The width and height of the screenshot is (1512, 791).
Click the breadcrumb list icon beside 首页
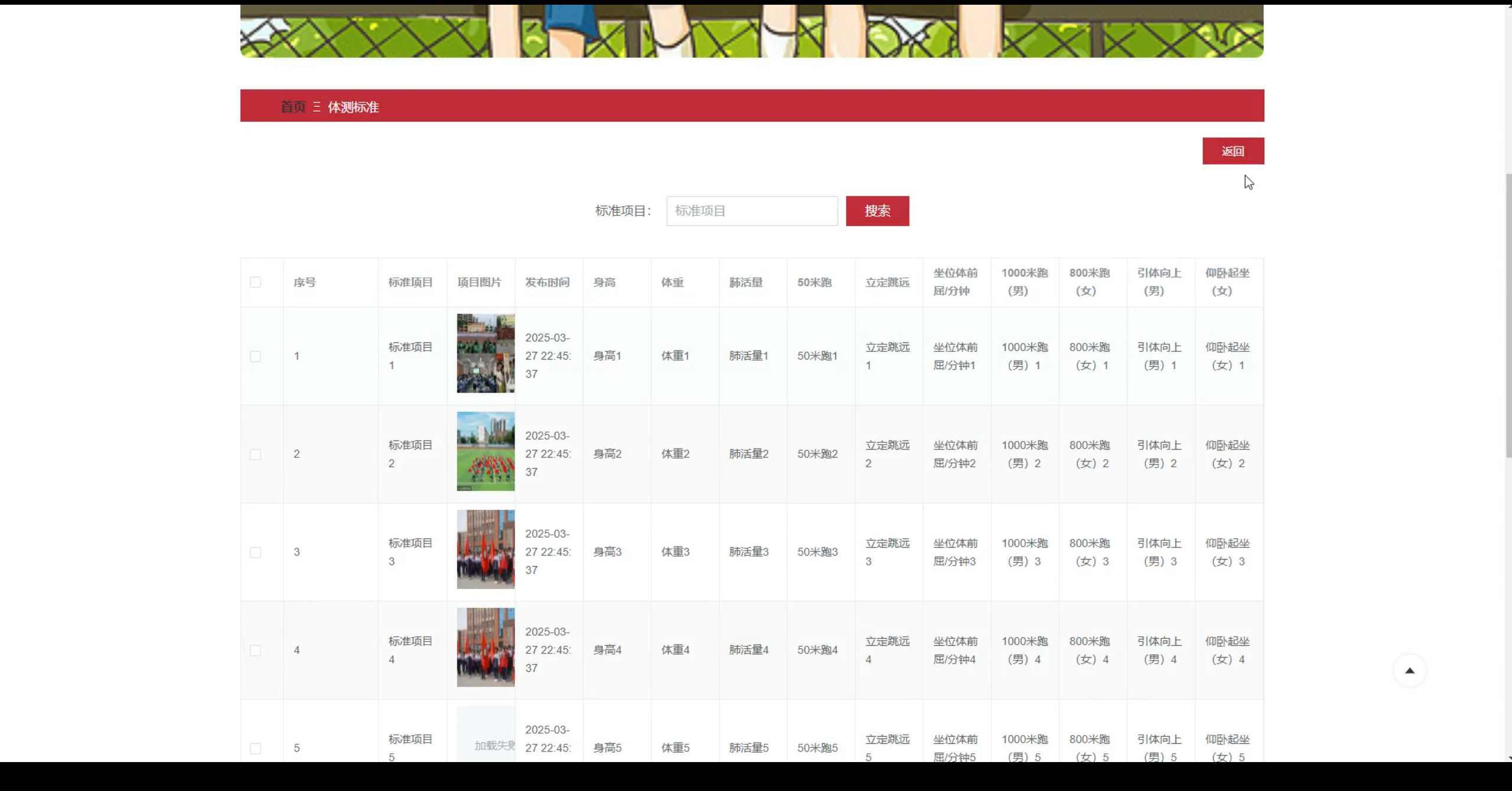(x=317, y=107)
